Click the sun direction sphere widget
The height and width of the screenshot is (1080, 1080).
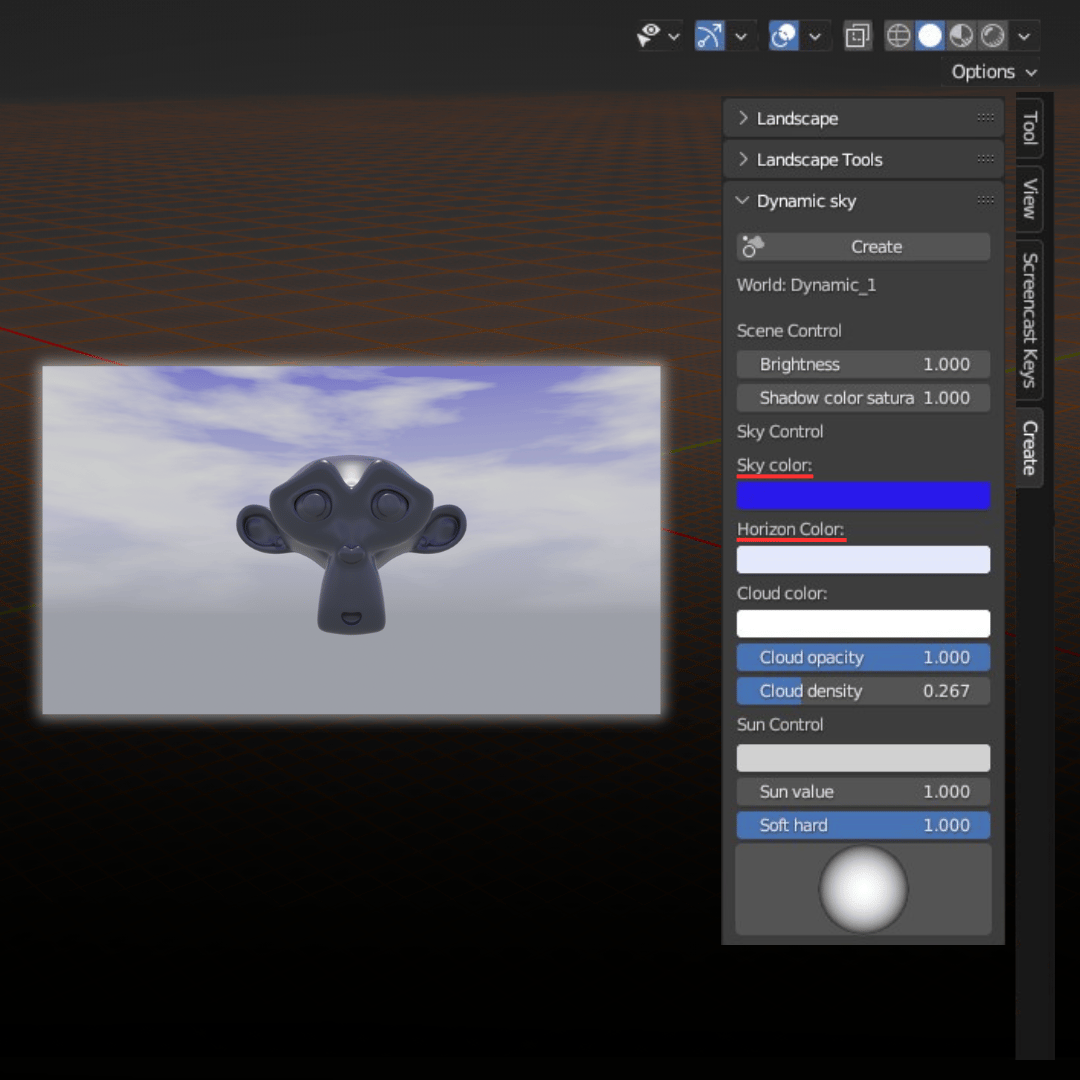click(863, 889)
